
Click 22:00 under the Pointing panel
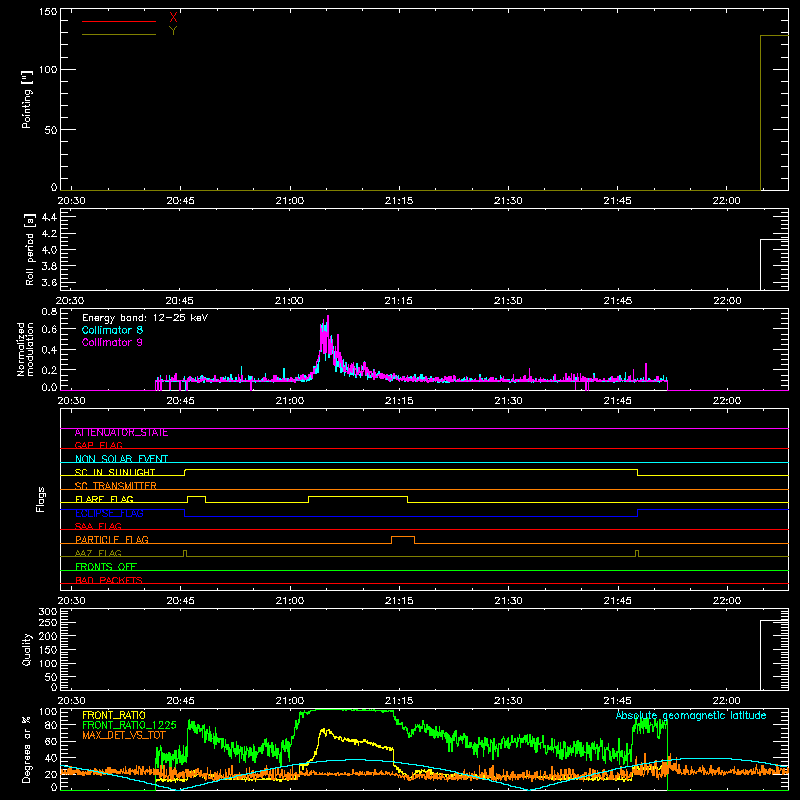[727, 201]
